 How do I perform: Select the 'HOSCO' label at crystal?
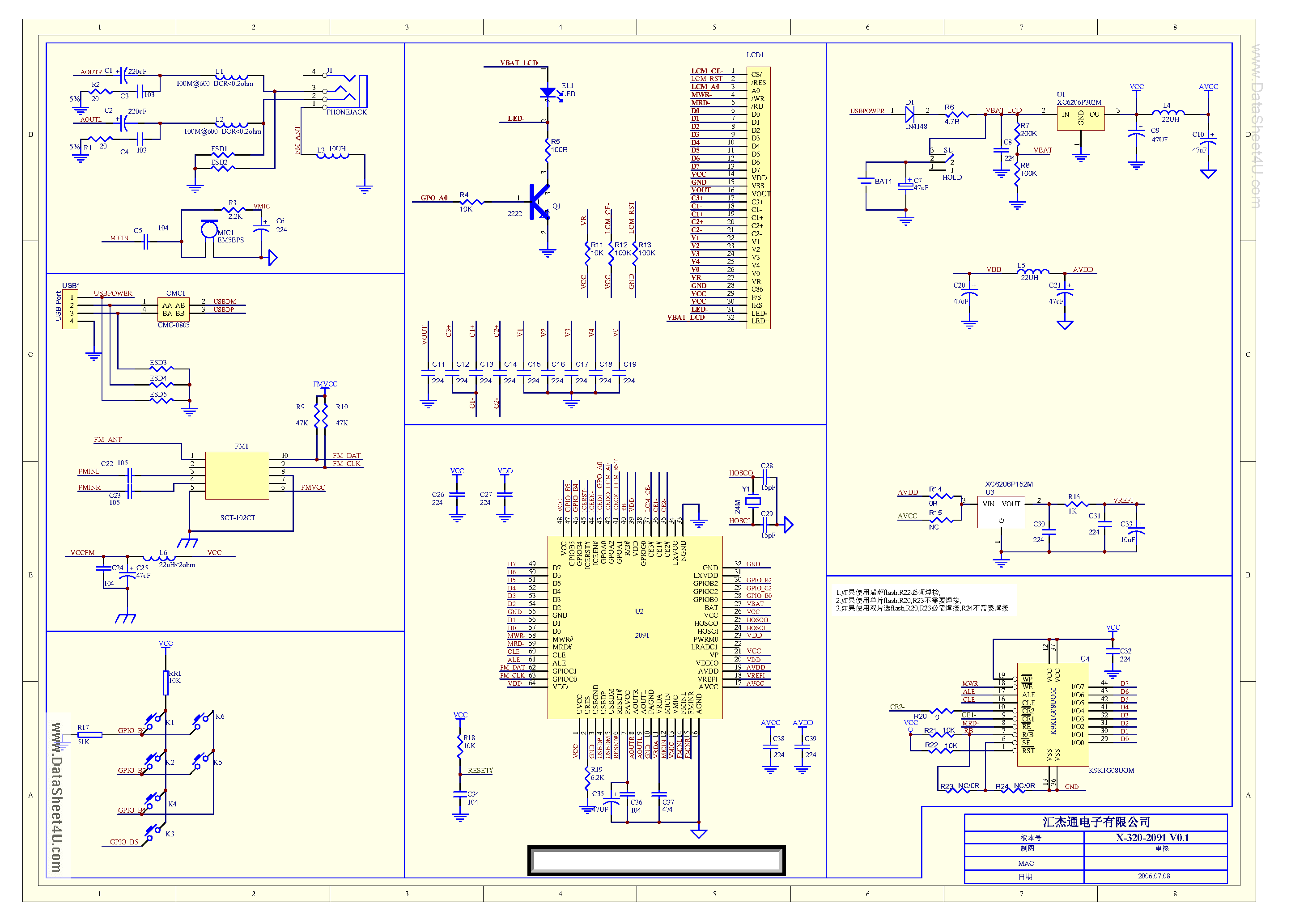(741, 473)
